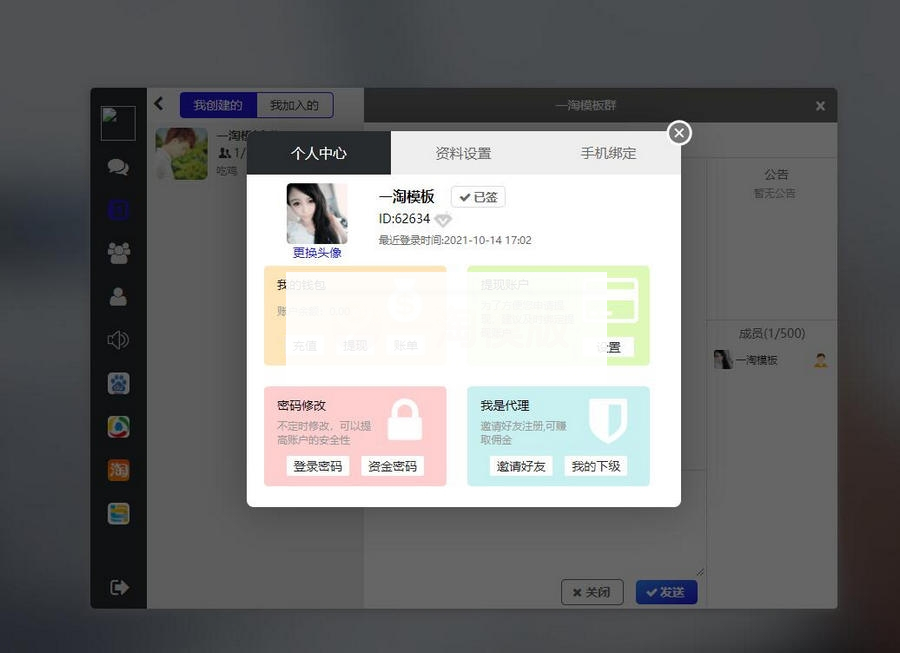Viewport: 900px width, 653px height.
Task: Open announcements via the speaker icon
Action: point(118,340)
